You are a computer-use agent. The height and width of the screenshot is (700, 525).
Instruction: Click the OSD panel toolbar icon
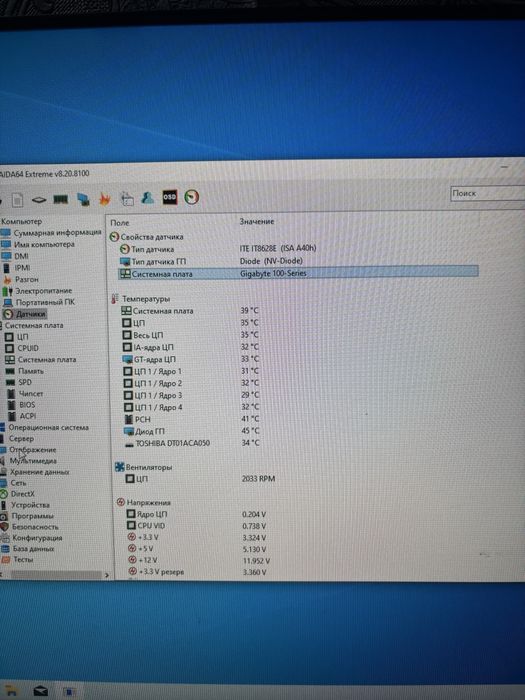[170, 197]
